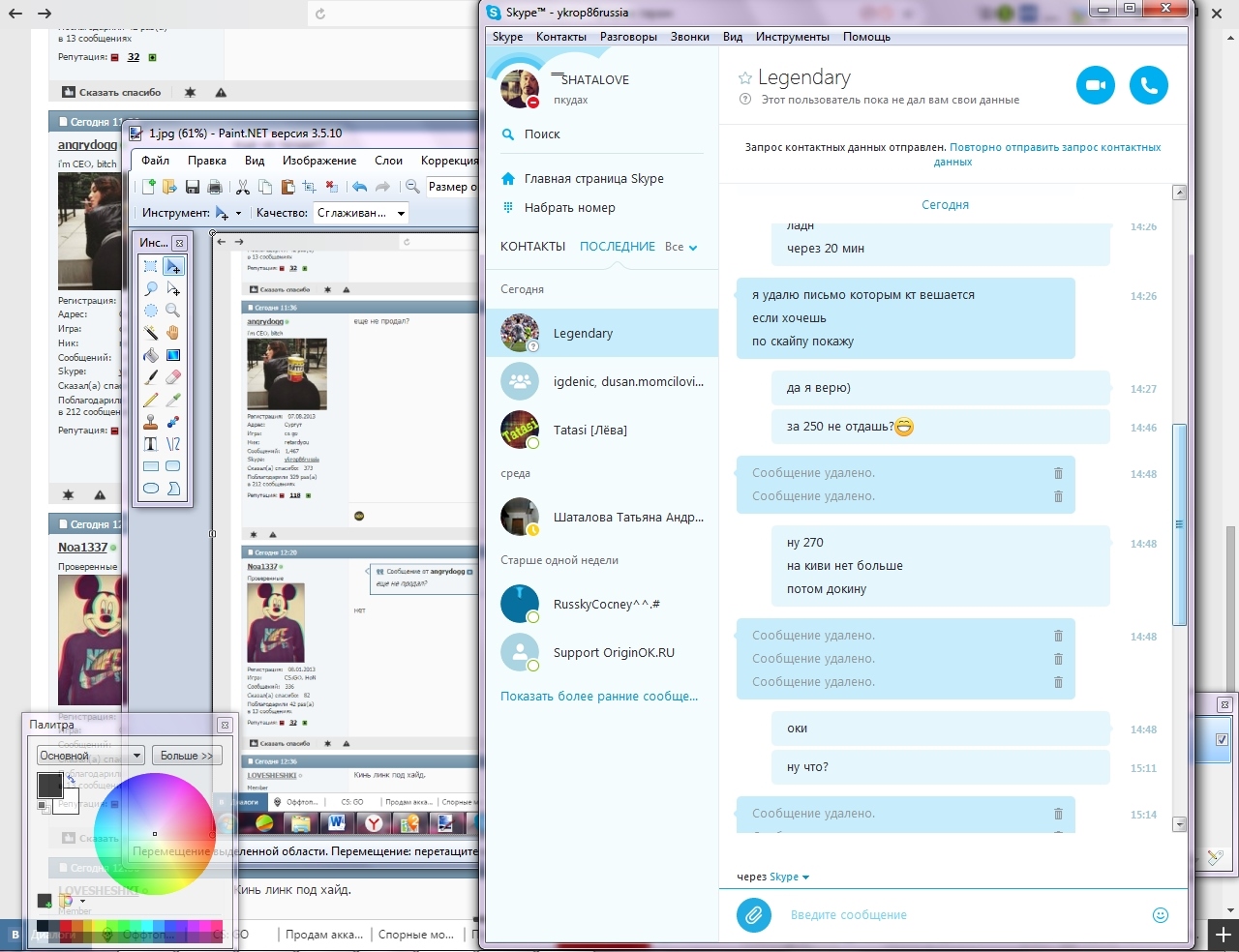Toggle favorite star next to Legendary

[x=744, y=77]
